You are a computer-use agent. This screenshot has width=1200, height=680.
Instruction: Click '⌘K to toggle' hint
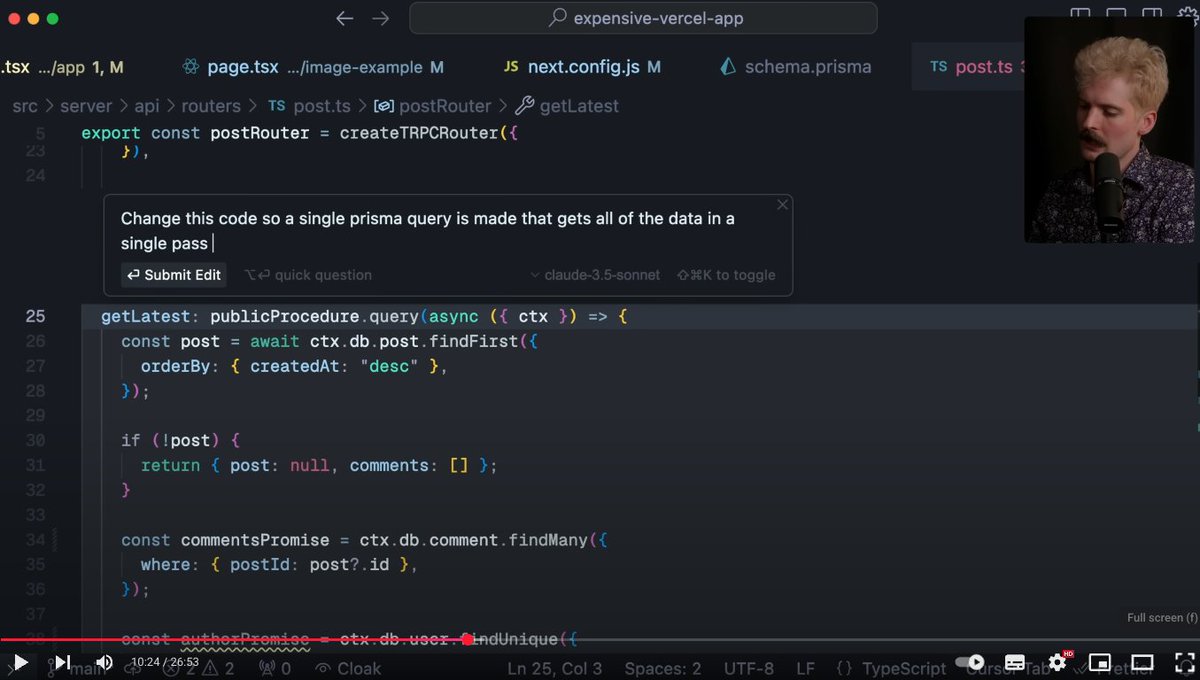point(726,275)
